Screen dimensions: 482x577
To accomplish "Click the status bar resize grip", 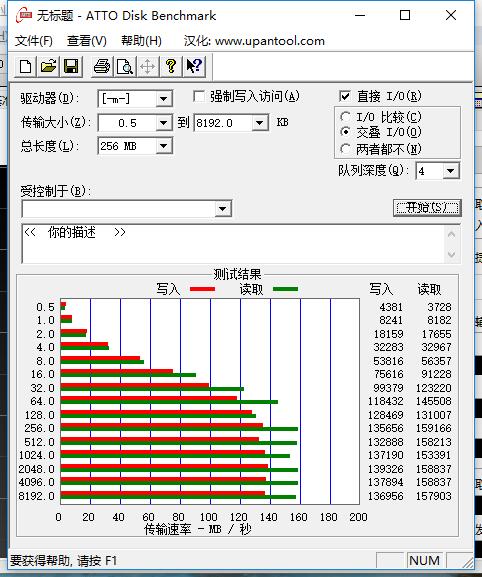I will [x=467, y=562].
